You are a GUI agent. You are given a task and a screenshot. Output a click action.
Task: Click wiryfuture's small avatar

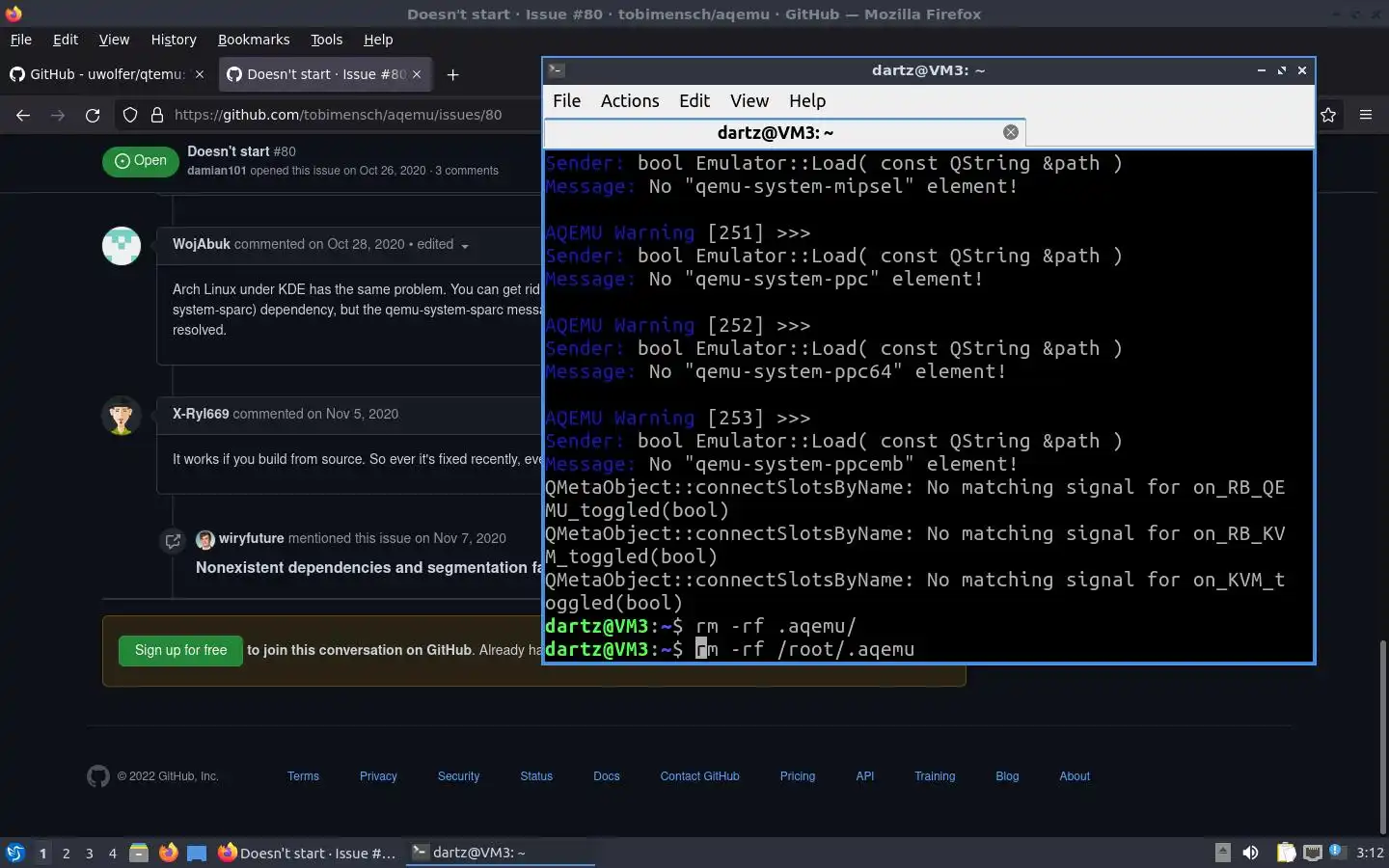click(204, 539)
